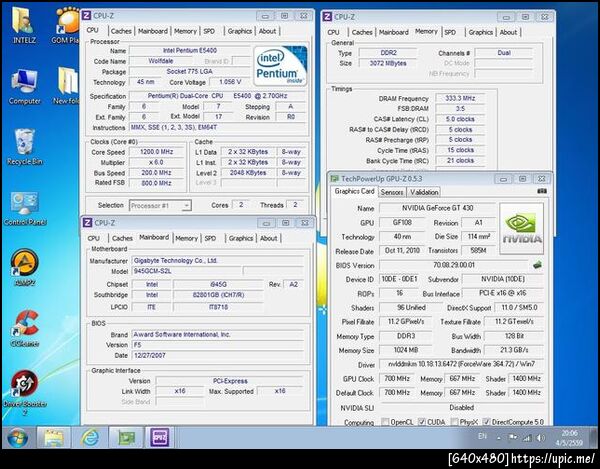
Task: Select the Caches tab in top CPU-Z window
Action: [x=122, y=30]
